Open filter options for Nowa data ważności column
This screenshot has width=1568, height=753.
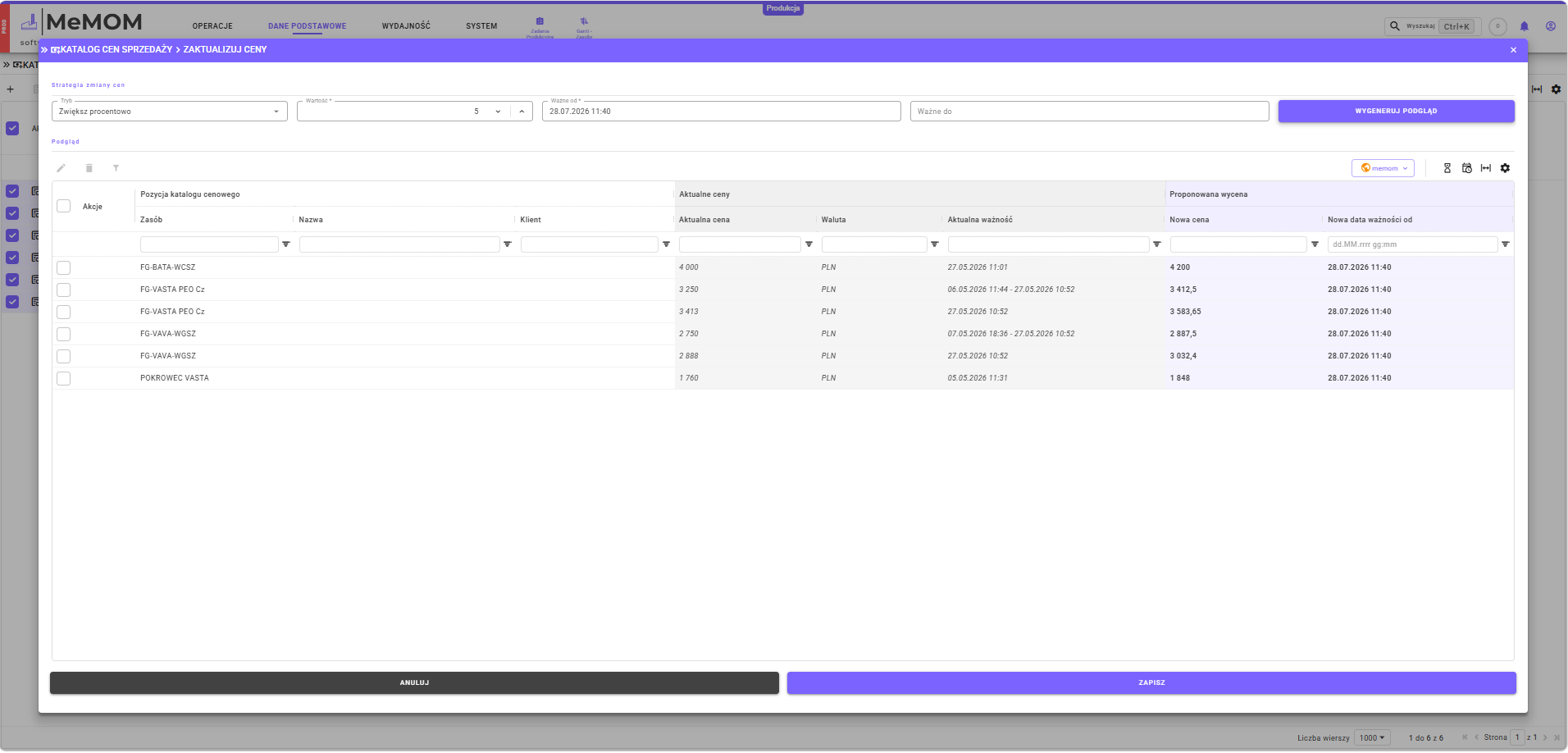click(x=1506, y=244)
